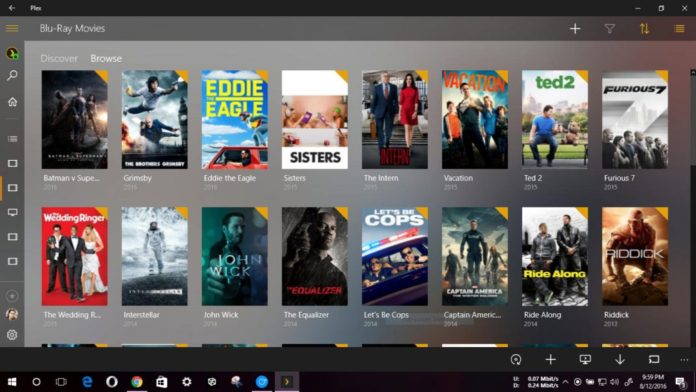
Task: Launch Microsoft Edge from the taskbar
Action: click(87, 382)
